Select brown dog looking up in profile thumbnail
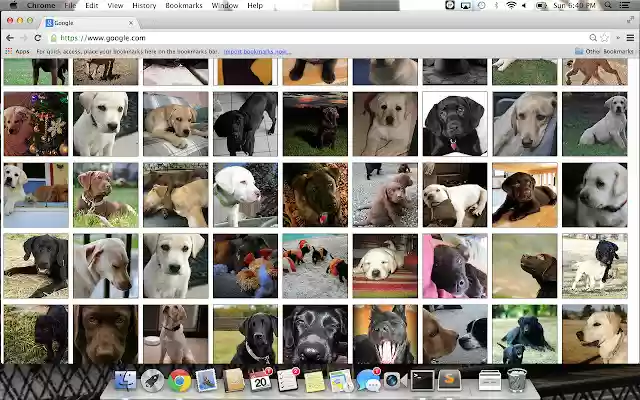The image size is (640, 400). (524, 266)
